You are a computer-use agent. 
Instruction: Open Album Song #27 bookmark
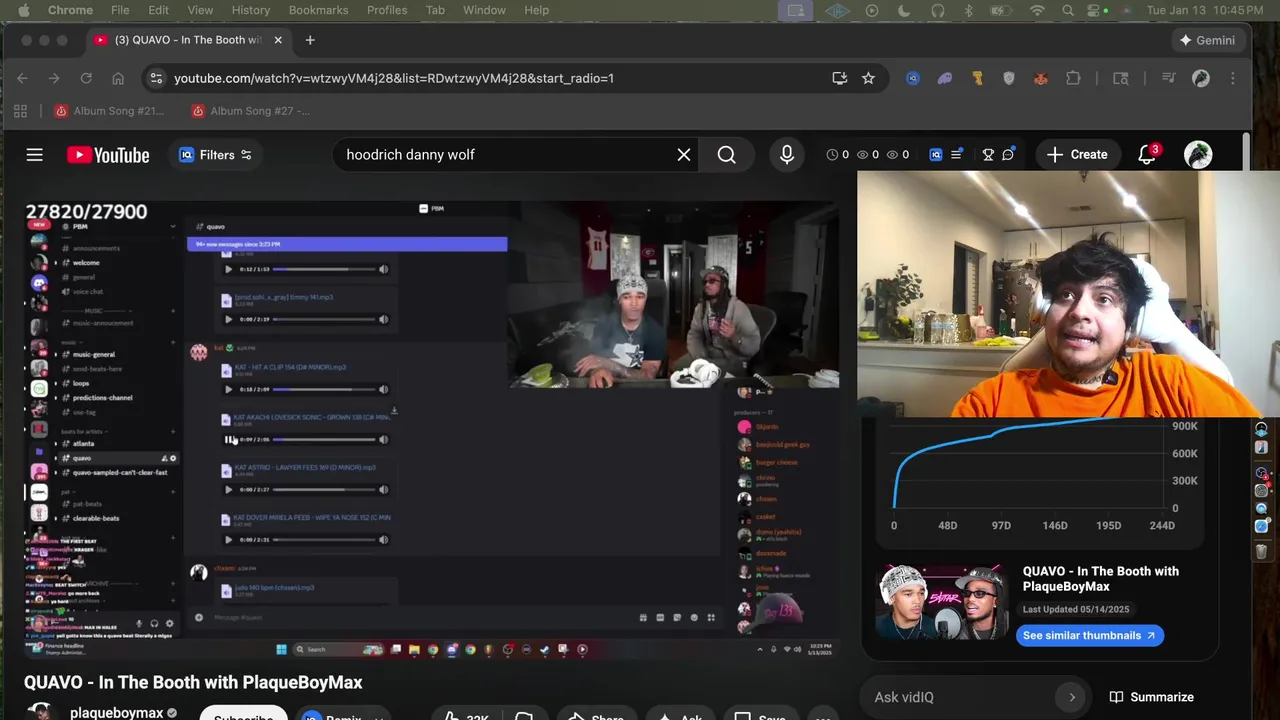pyautogui.click(x=251, y=111)
